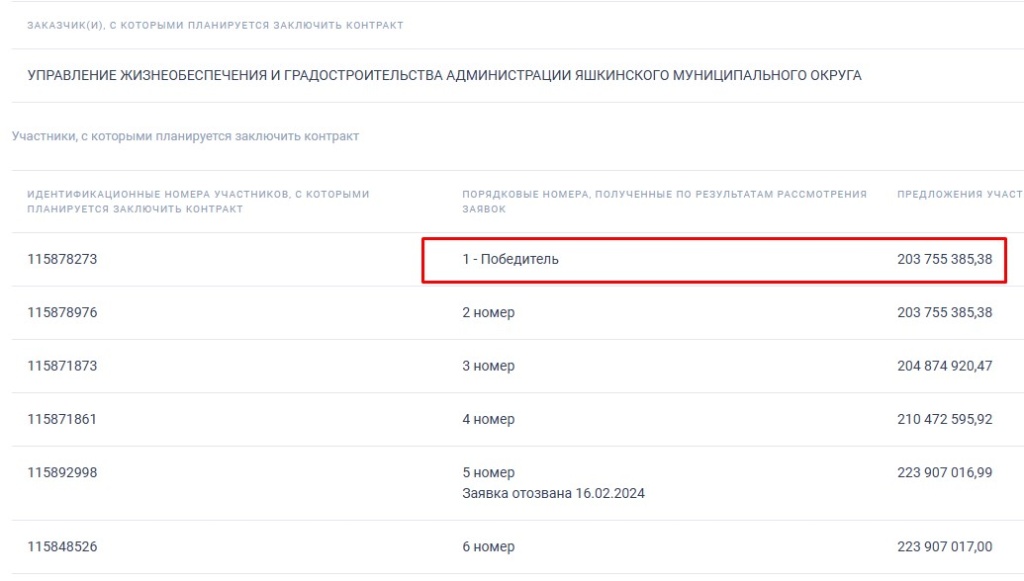Select the offer amount 223 907 016,99
This screenshot has width=1024, height=581.
point(944,472)
